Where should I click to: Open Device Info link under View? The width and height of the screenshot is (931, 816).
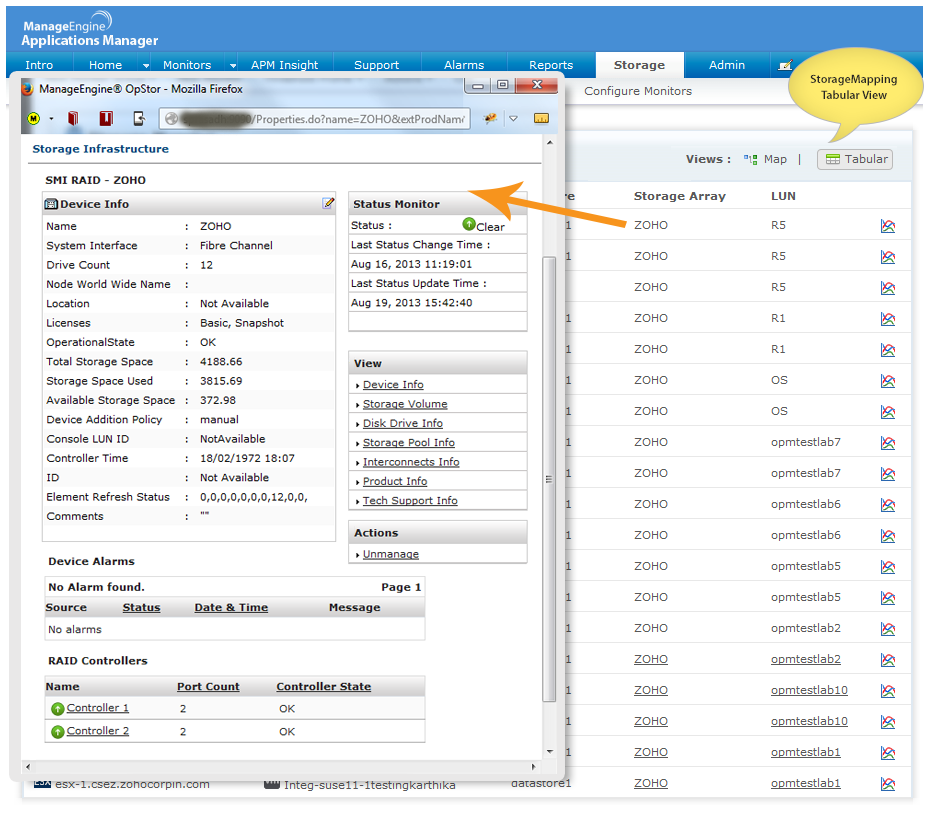tap(393, 384)
